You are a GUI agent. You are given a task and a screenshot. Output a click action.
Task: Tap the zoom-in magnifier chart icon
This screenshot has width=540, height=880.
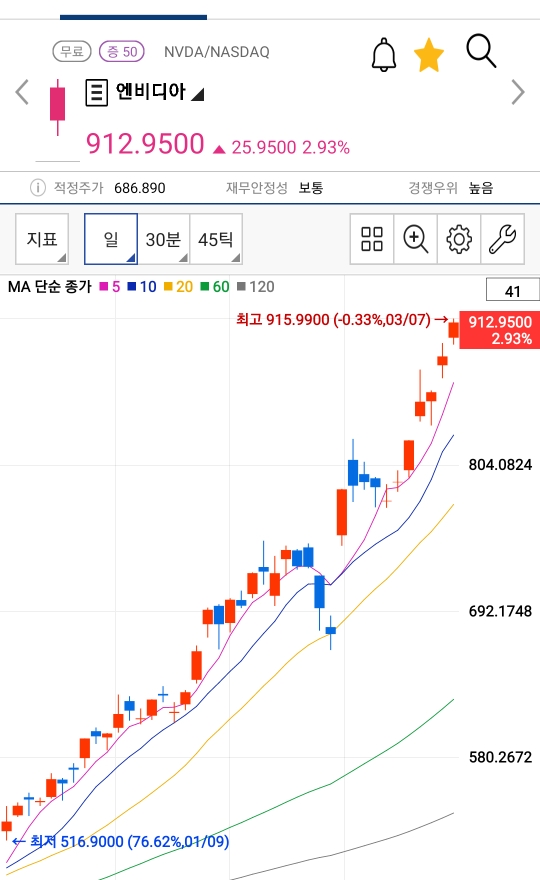point(415,239)
